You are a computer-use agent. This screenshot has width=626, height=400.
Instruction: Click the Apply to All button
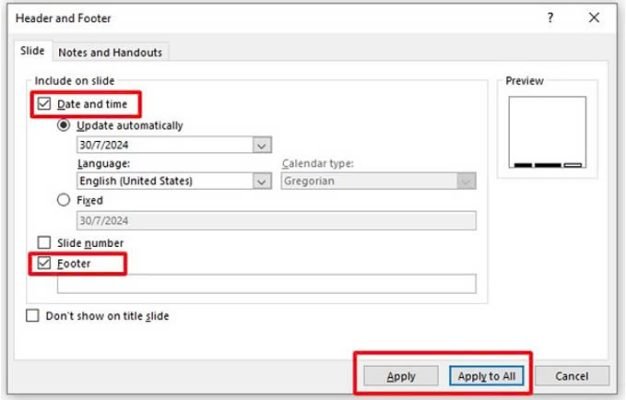click(x=487, y=376)
